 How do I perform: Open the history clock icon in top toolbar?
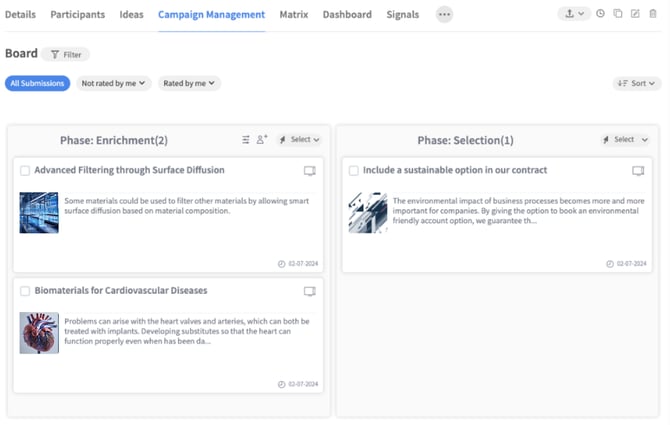click(x=600, y=14)
